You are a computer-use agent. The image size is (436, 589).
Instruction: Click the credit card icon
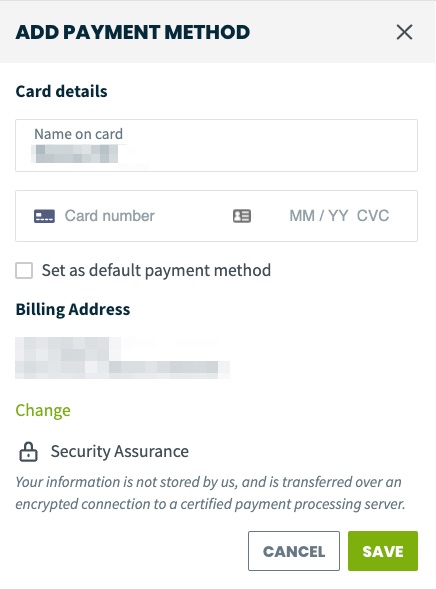[44, 216]
